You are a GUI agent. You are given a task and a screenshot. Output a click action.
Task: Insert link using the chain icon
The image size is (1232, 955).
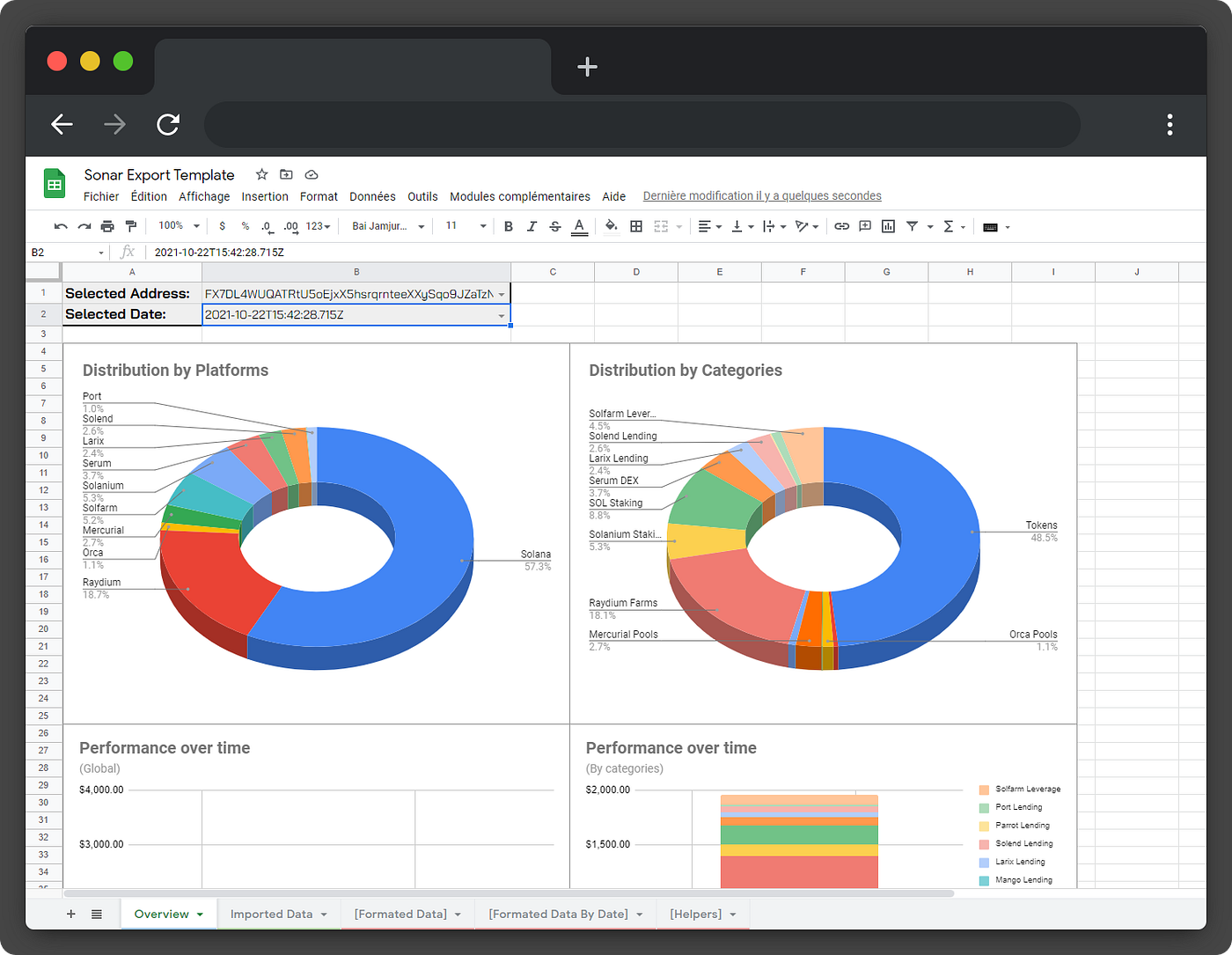842,226
